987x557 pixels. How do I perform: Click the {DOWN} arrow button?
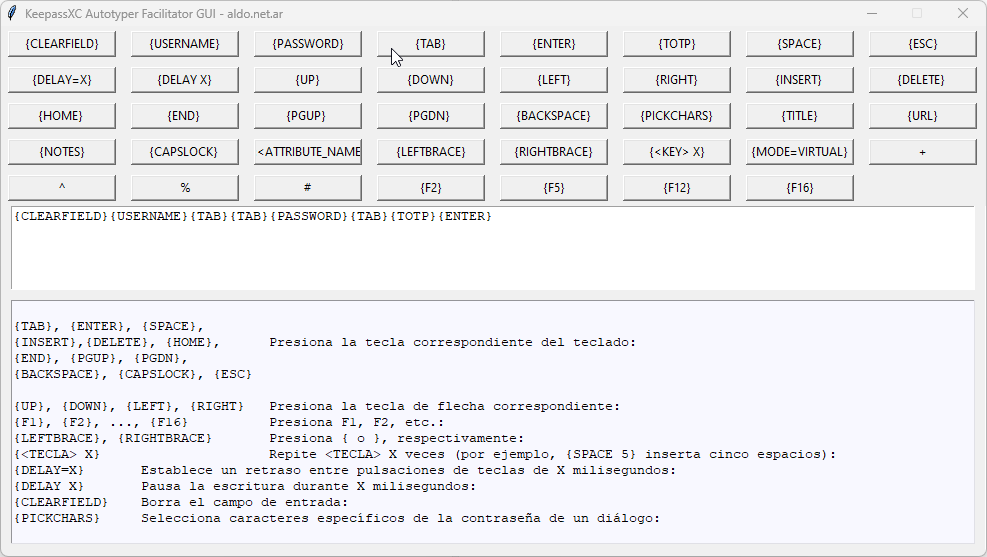pos(431,80)
